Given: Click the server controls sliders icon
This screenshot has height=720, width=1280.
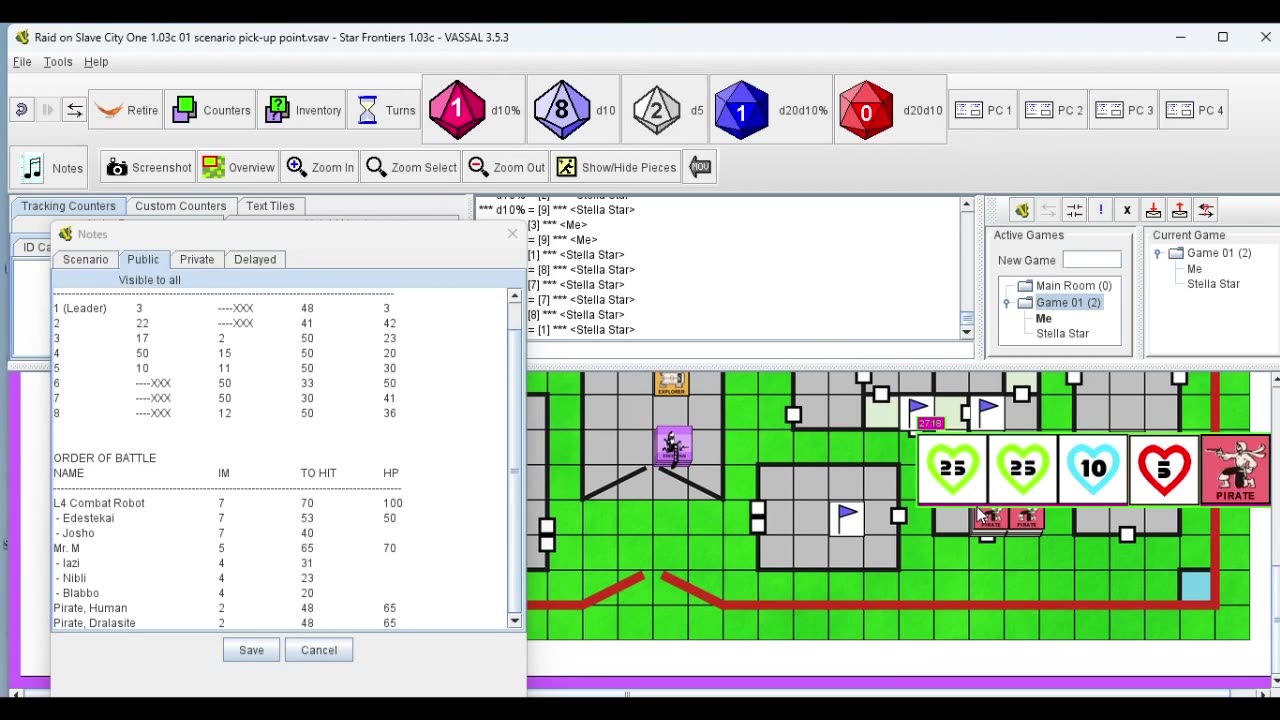Looking at the screenshot, I should (1074, 210).
